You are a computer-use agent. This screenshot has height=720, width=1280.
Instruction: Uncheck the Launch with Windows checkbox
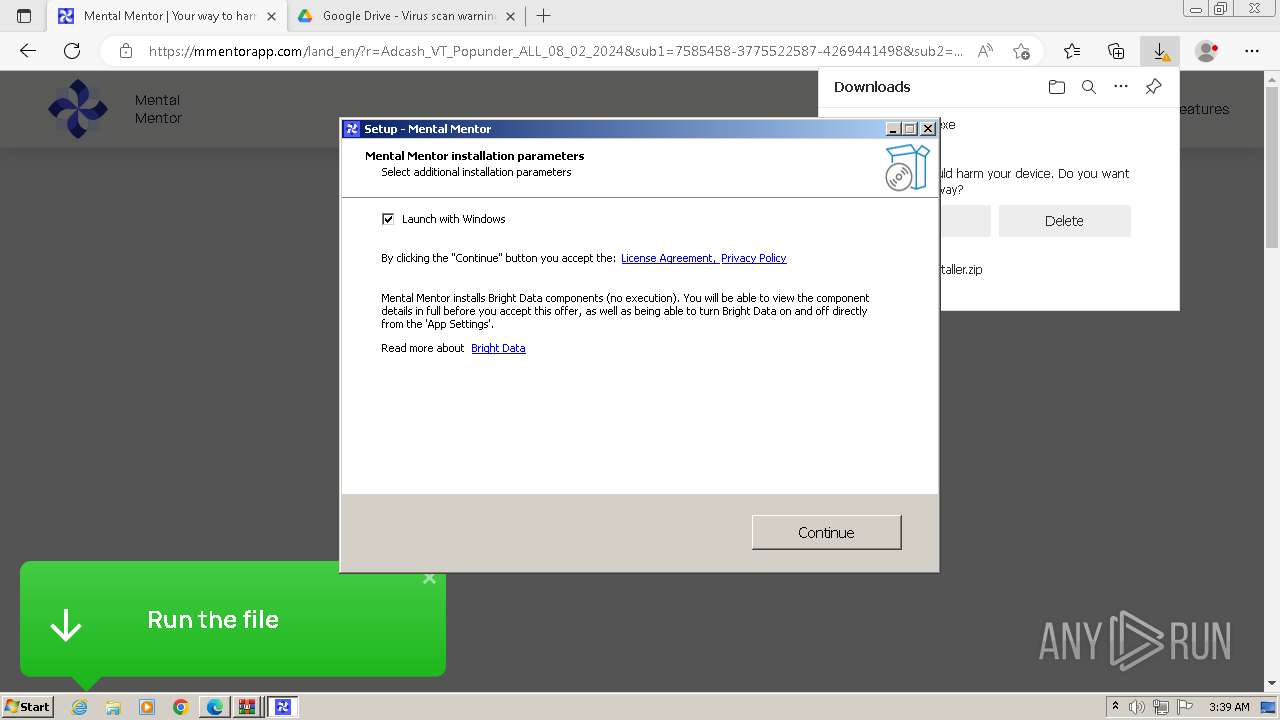click(388, 219)
